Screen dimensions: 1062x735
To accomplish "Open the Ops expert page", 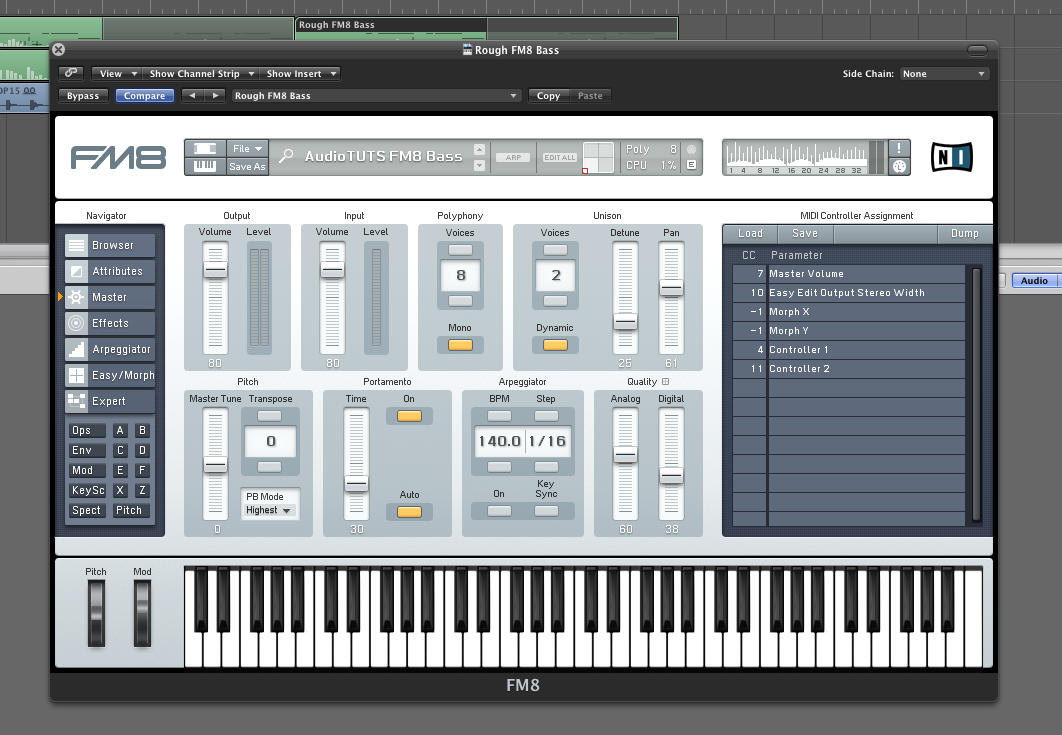I will click(x=87, y=430).
